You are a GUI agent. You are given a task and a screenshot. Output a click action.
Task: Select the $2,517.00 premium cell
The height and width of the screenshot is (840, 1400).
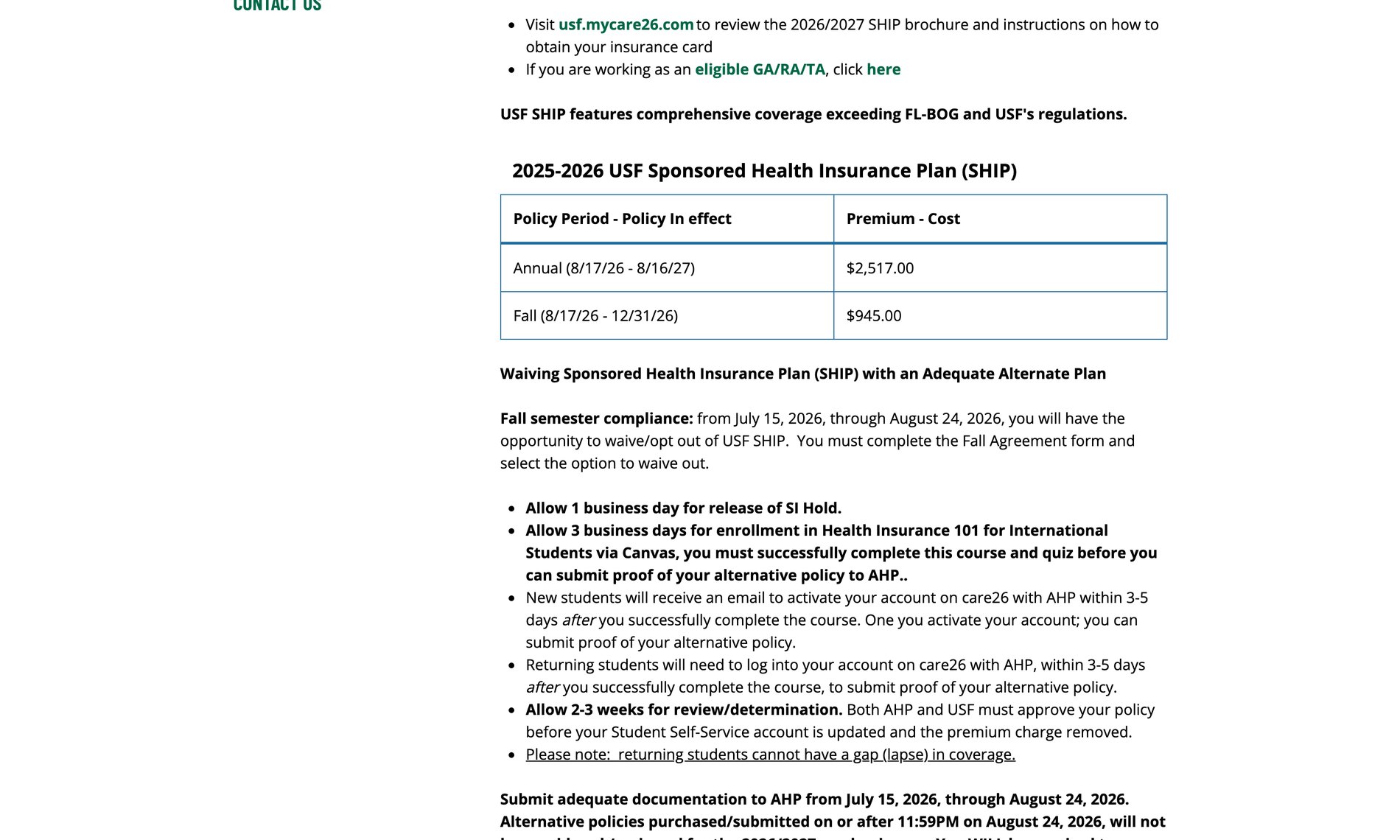coord(1000,268)
